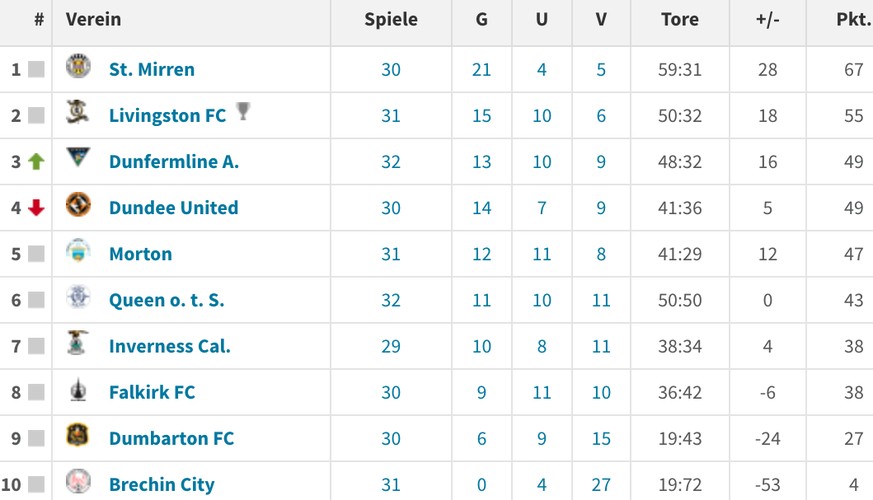
Task: Click the red down arrow at rank 4
Action: click(x=36, y=208)
